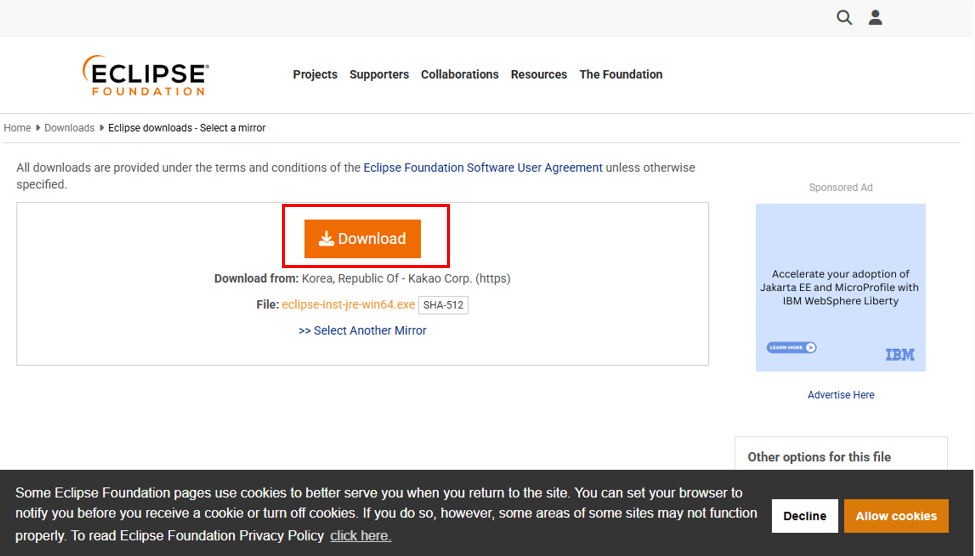The width and height of the screenshot is (975, 556).
Task: Click 'Other options for this file' heading
Action: click(x=819, y=457)
